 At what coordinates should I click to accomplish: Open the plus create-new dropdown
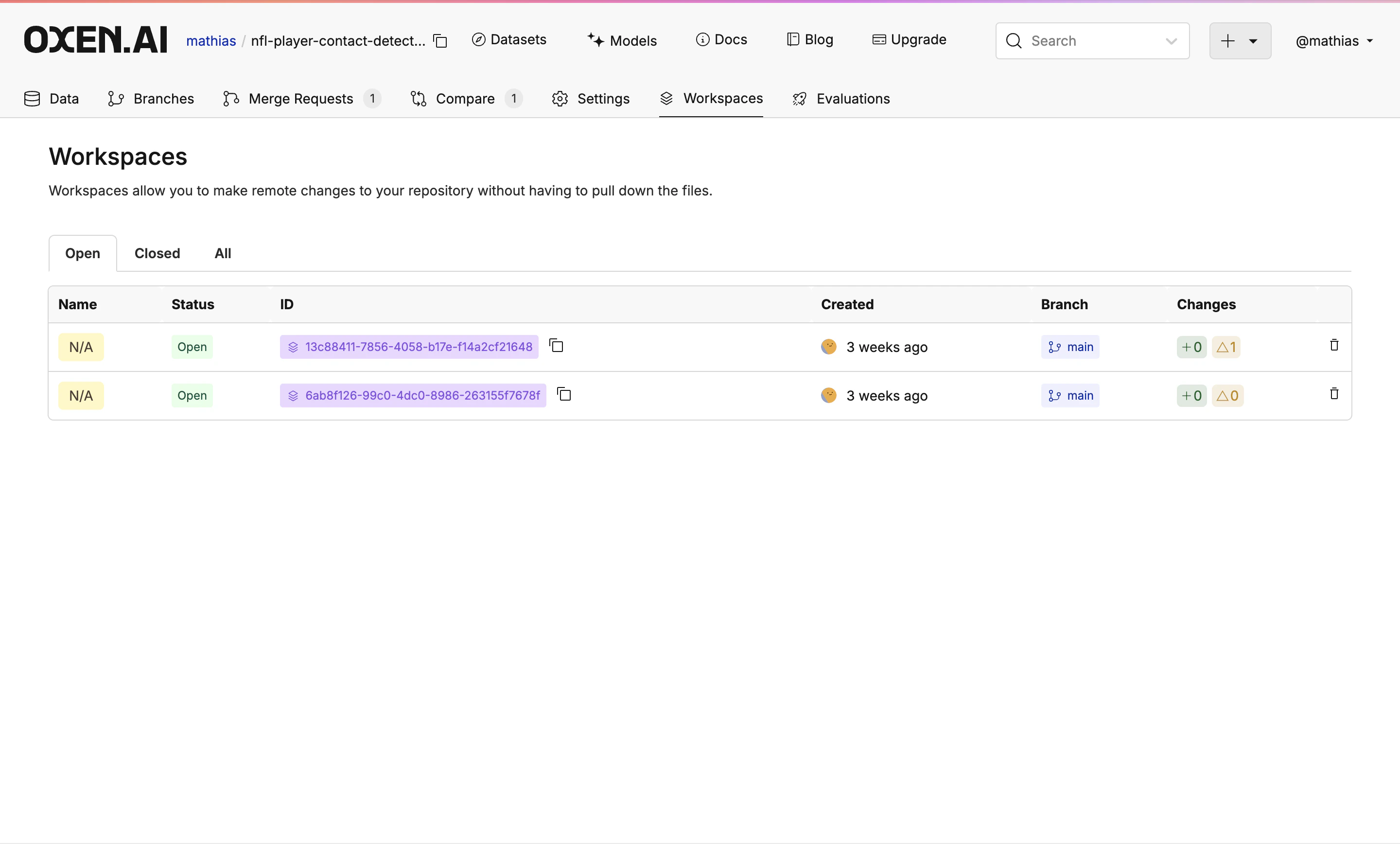pyautogui.click(x=1240, y=41)
